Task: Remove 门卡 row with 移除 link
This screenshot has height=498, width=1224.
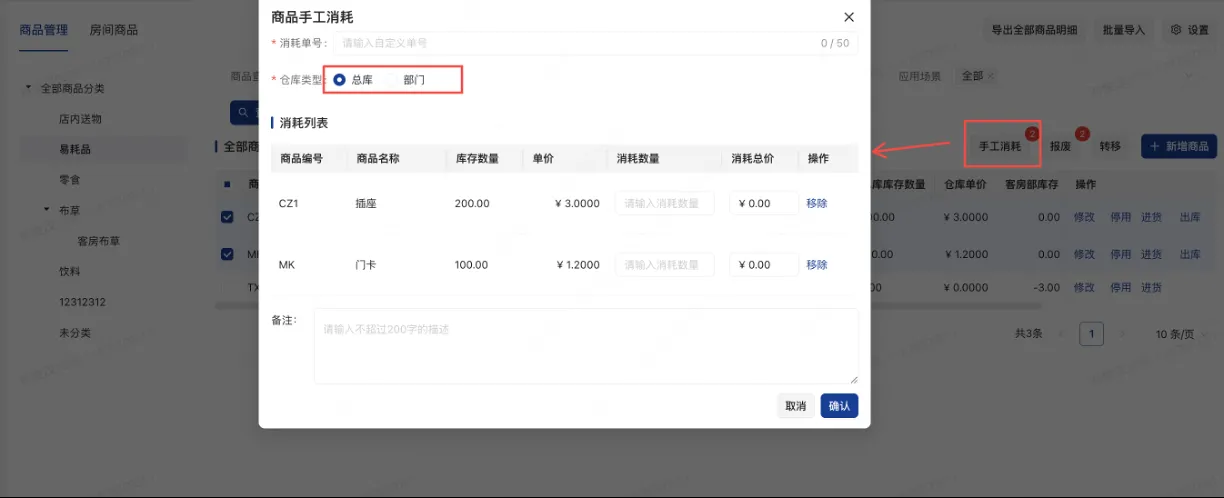Action: 817,265
